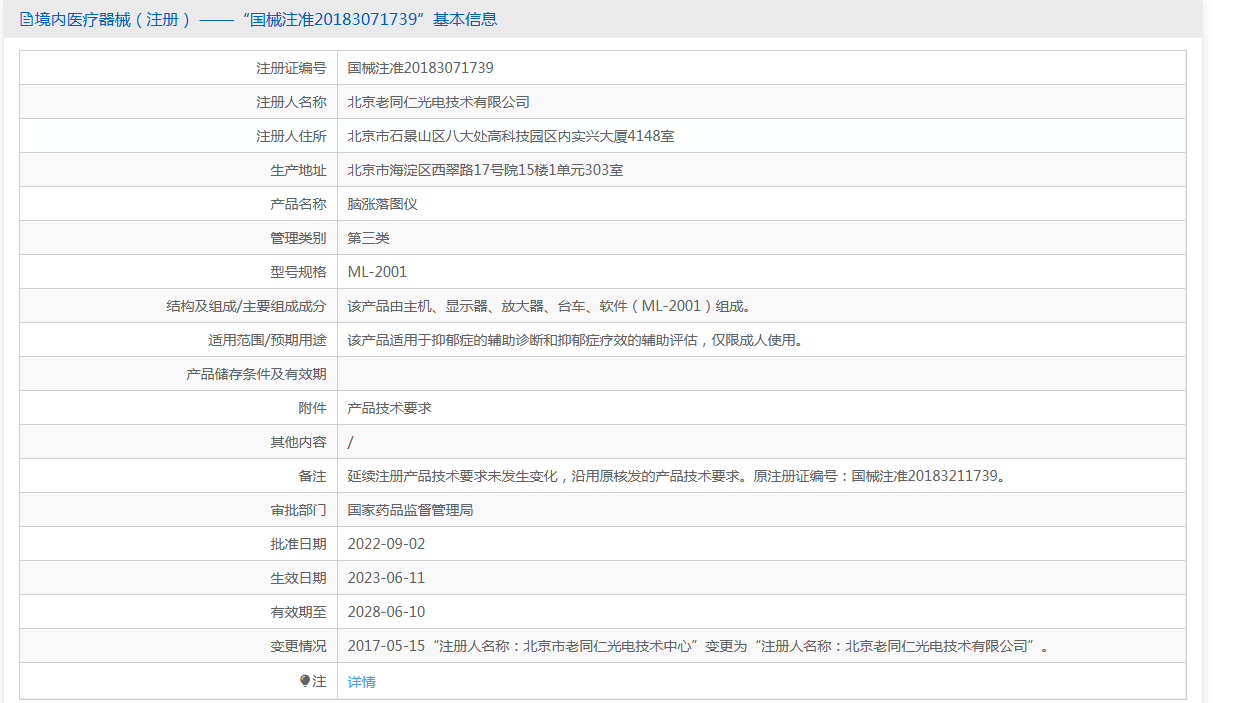
Task: Click the 生效日期 label
Action: point(298,578)
